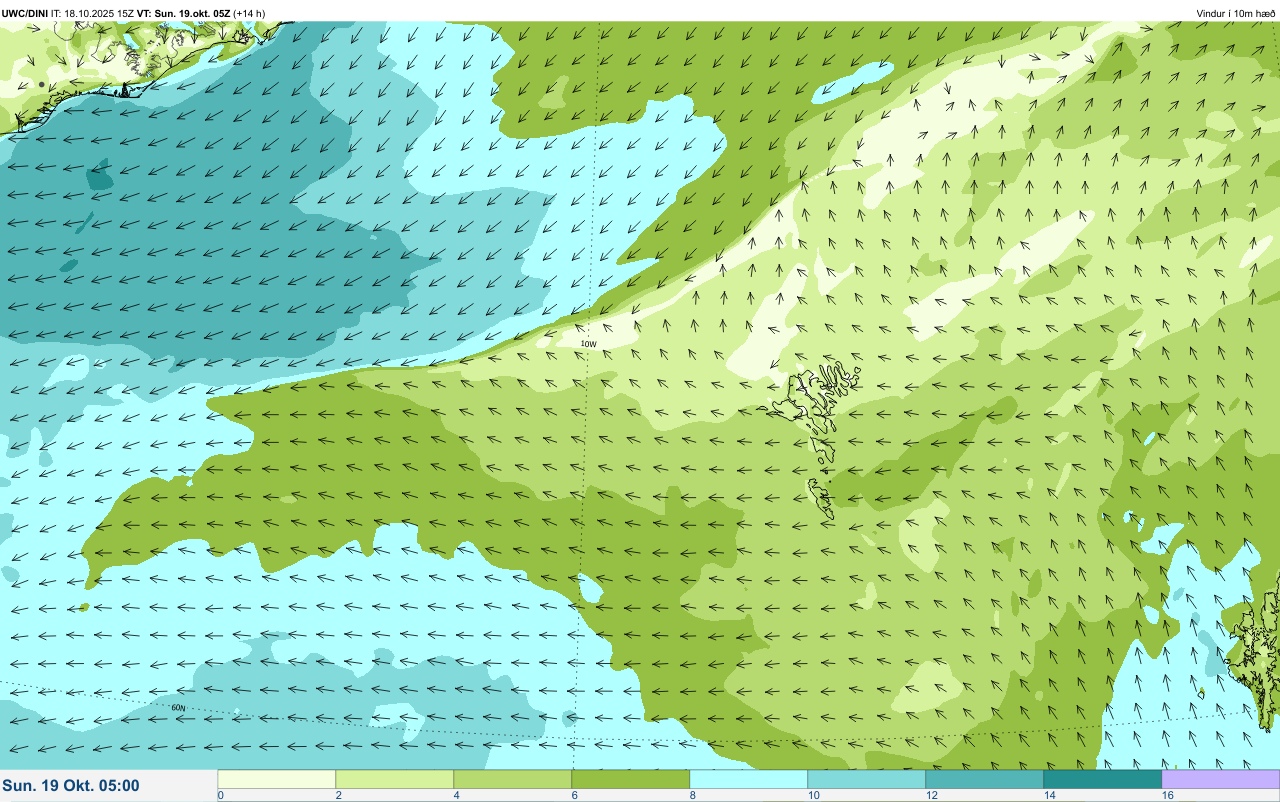Screen dimensions: 1280x802
Task: Click legend scale value '14'
Action: (1050, 795)
